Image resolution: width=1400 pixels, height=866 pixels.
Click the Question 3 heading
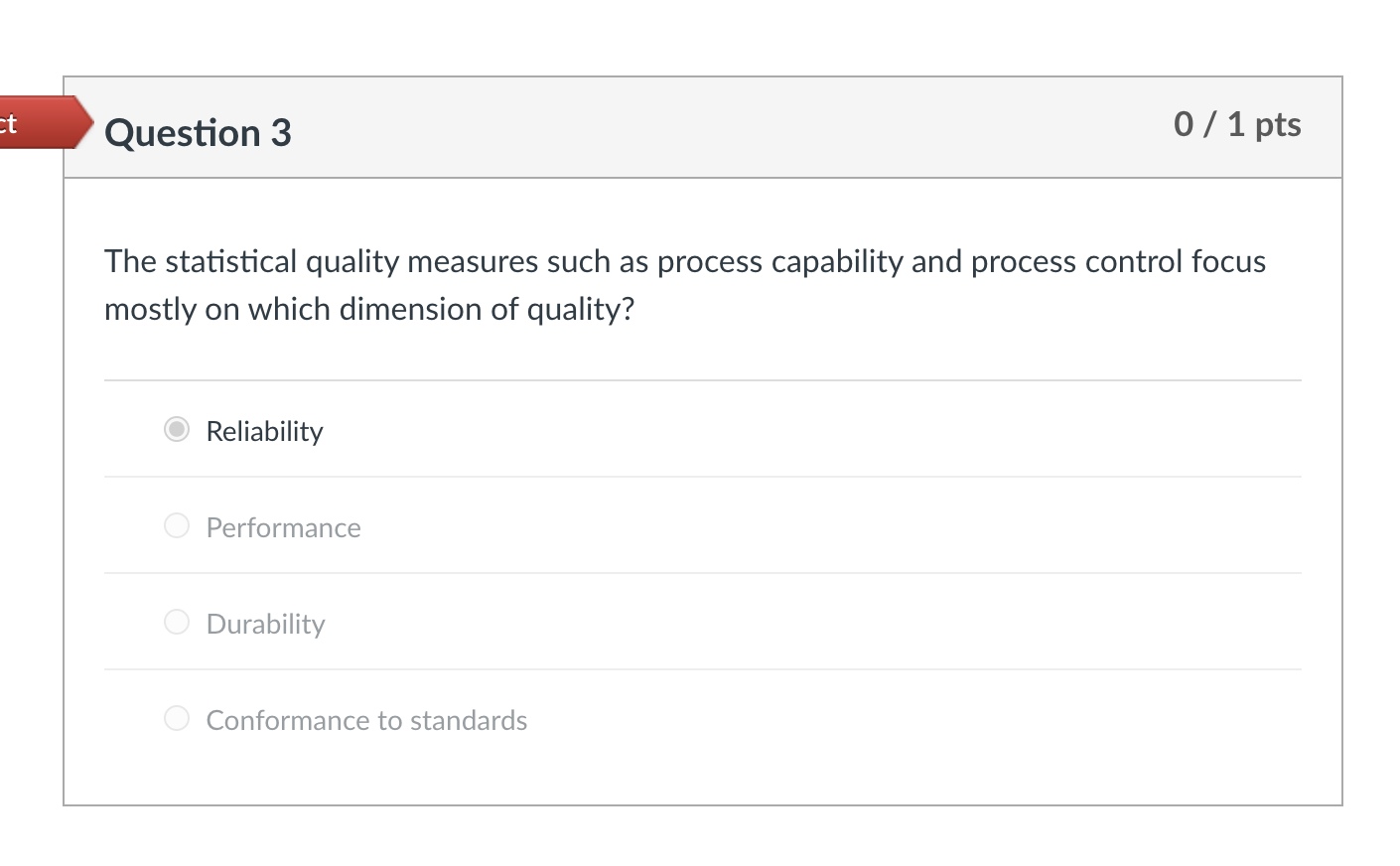click(198, 132)
